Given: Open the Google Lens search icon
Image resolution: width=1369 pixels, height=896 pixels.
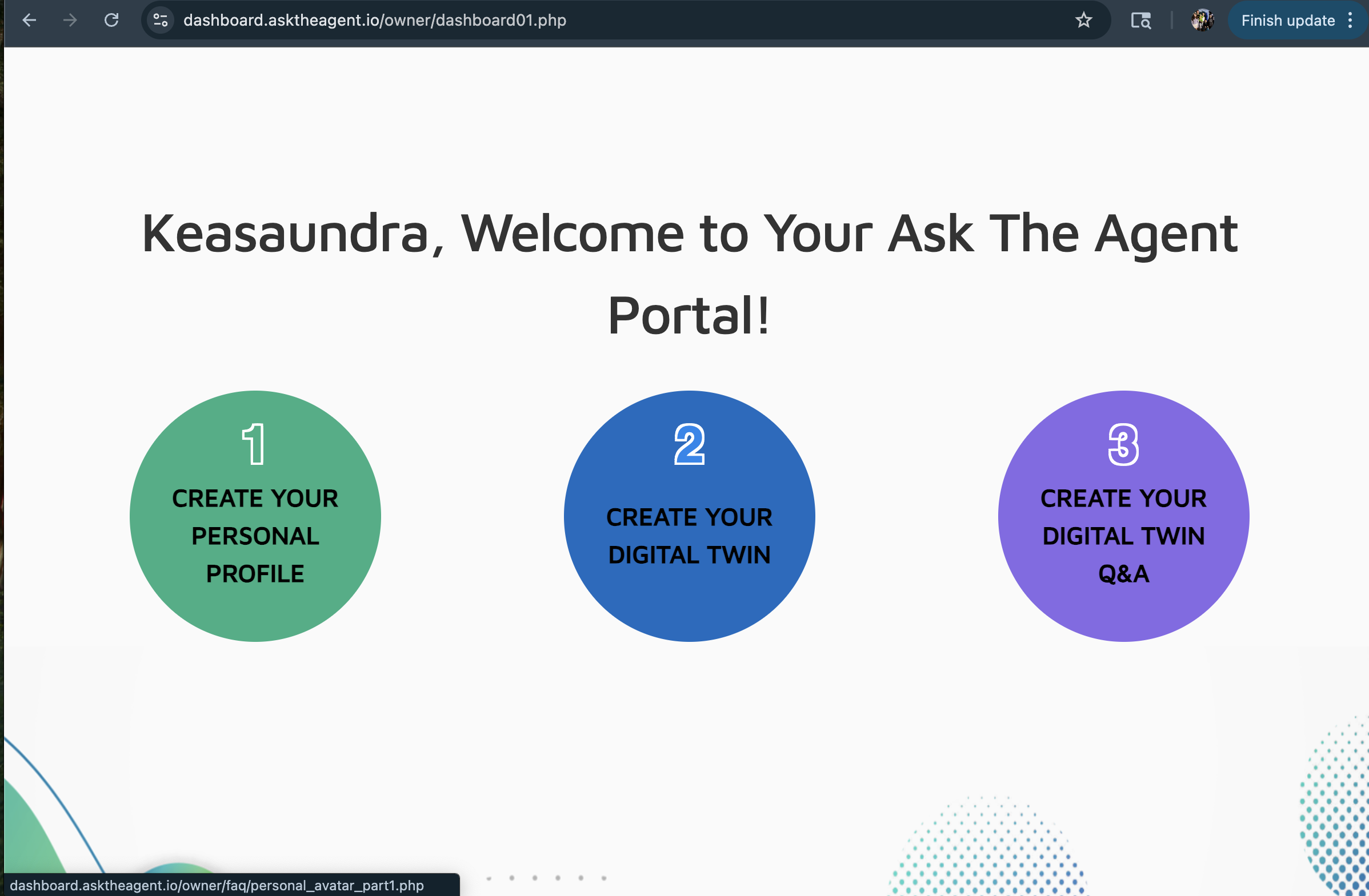Looking at the screenshot, I should point(1140,21).
